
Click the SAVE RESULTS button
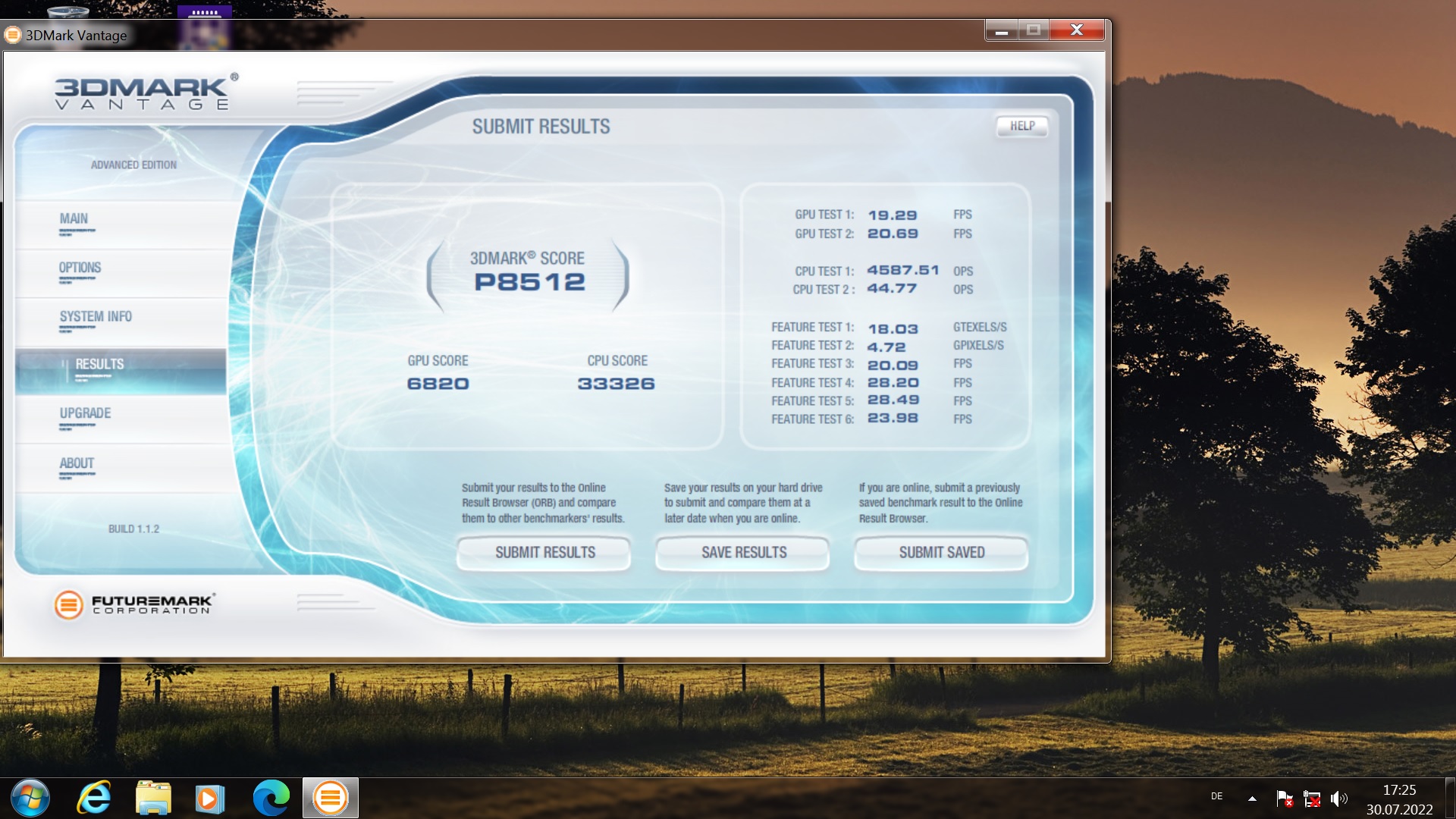tap(743, 553)
